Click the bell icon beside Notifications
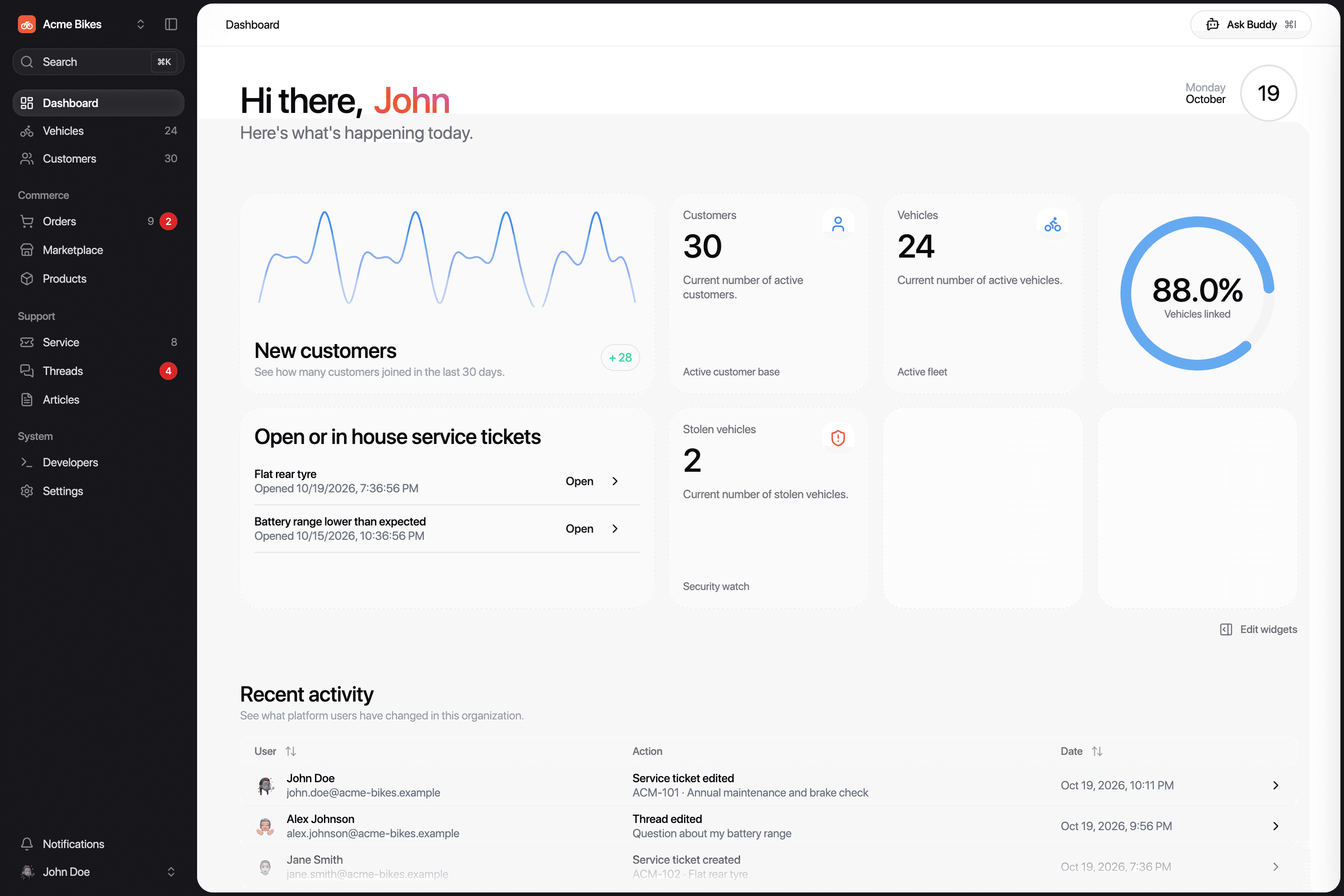 [x=27, y=844]
